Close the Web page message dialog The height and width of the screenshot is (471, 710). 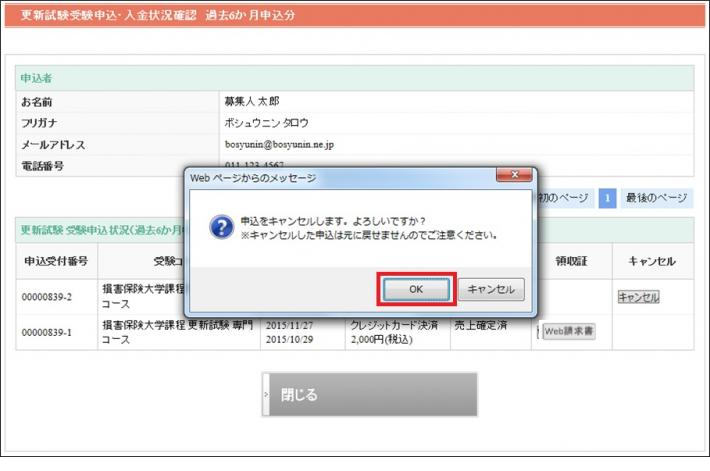point(514,177)
